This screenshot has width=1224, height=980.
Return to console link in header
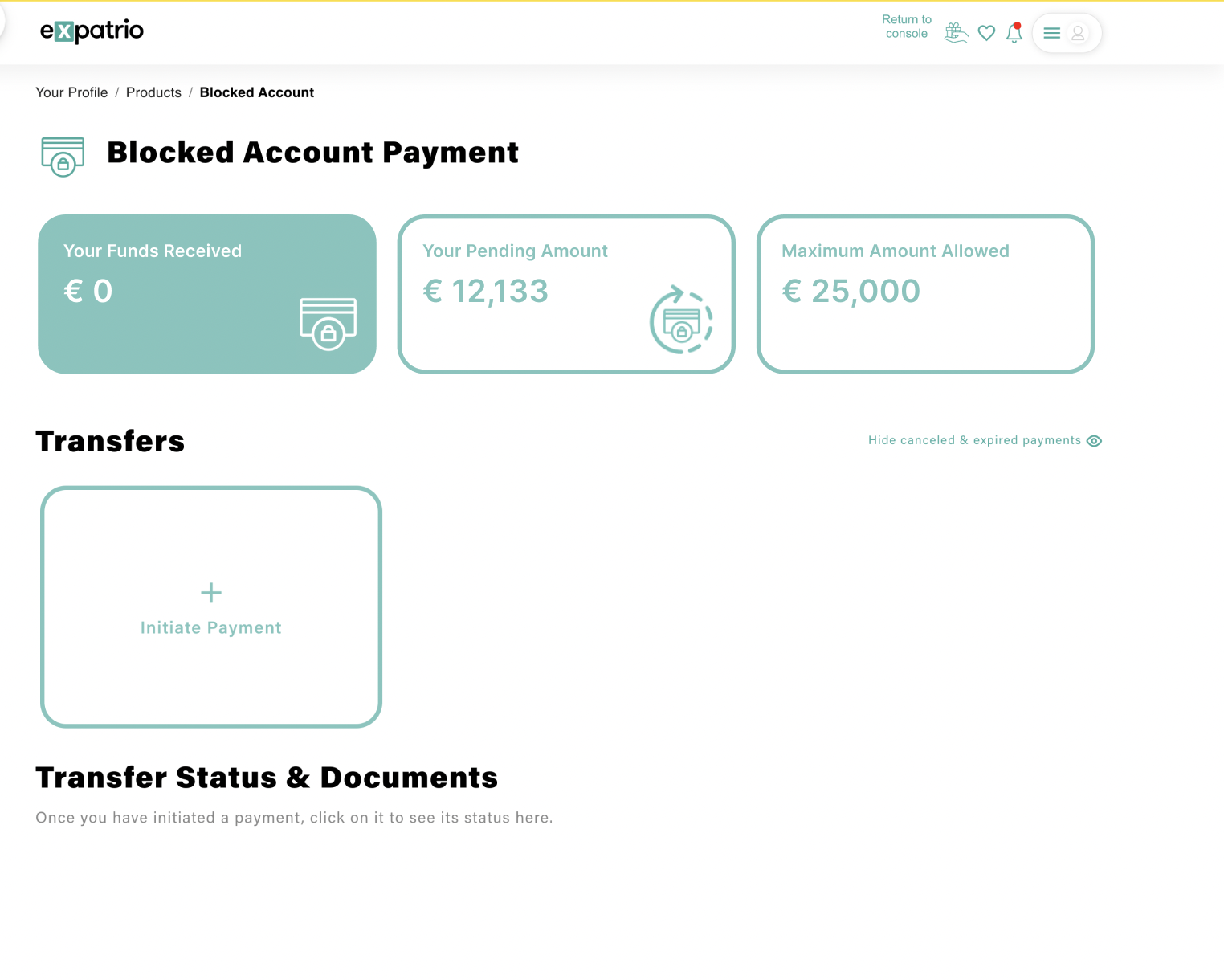click(906, 27)
